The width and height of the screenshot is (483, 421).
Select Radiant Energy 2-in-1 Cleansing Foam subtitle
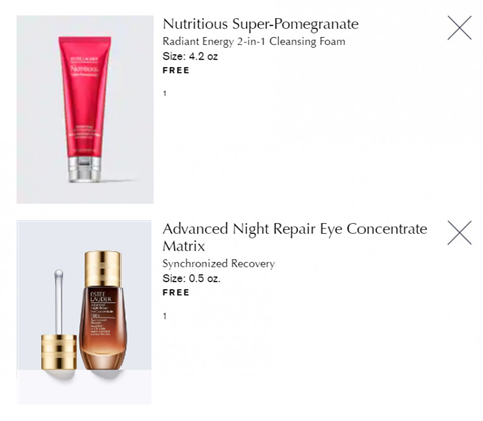point(254,42)
